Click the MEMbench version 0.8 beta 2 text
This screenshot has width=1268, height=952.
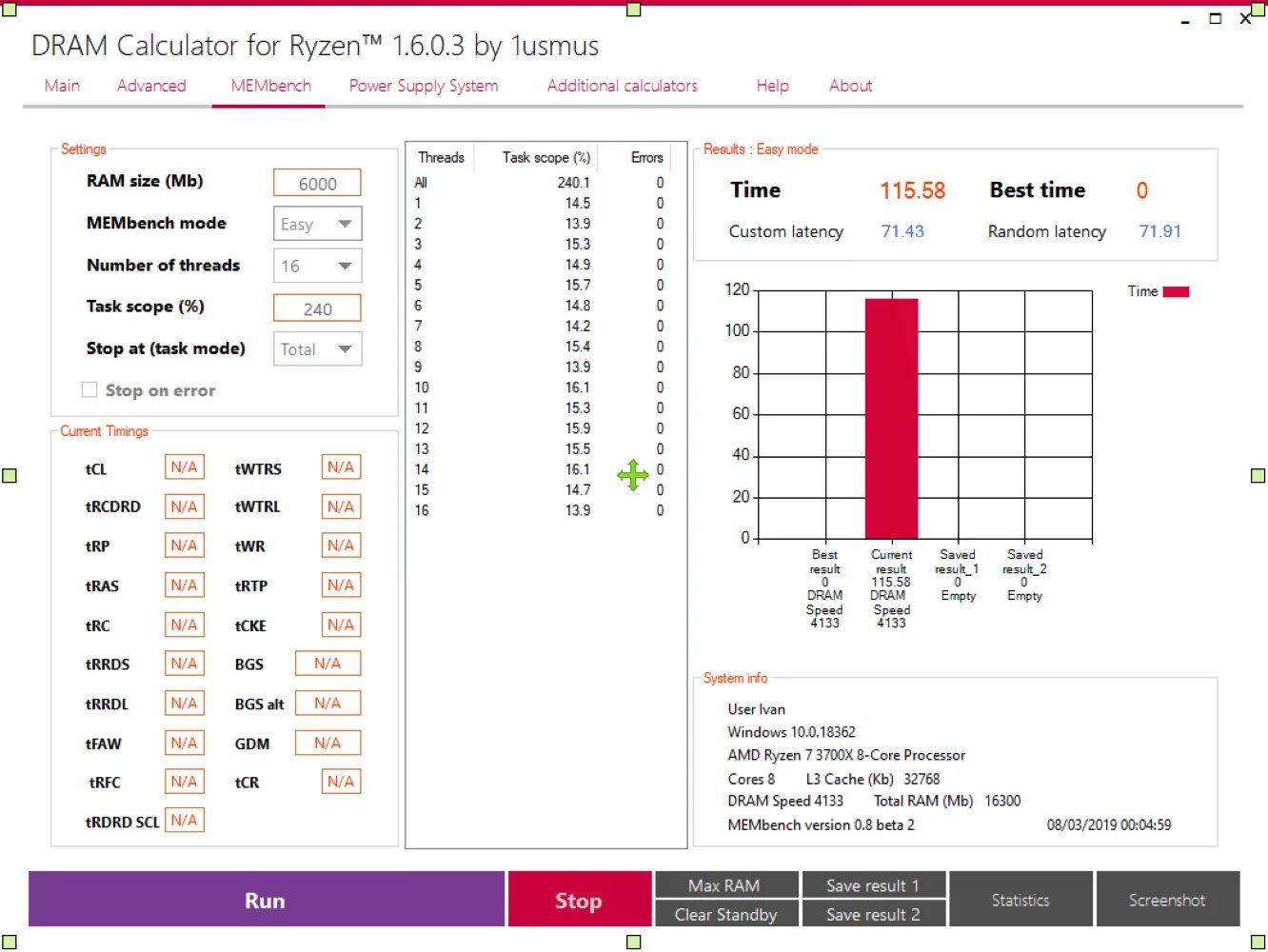(x=821, y=824)
